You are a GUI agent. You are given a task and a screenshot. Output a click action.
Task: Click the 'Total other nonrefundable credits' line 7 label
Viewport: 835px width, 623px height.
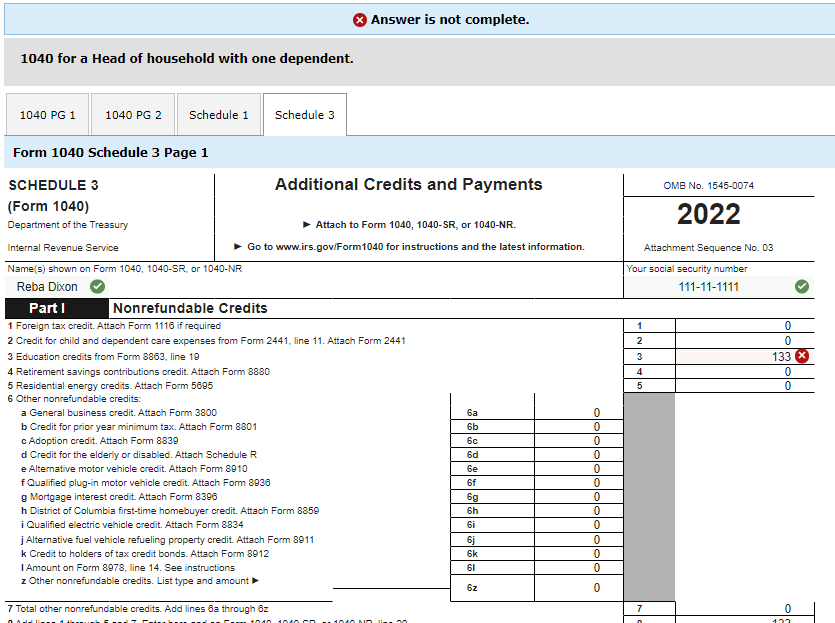[142, 609]
